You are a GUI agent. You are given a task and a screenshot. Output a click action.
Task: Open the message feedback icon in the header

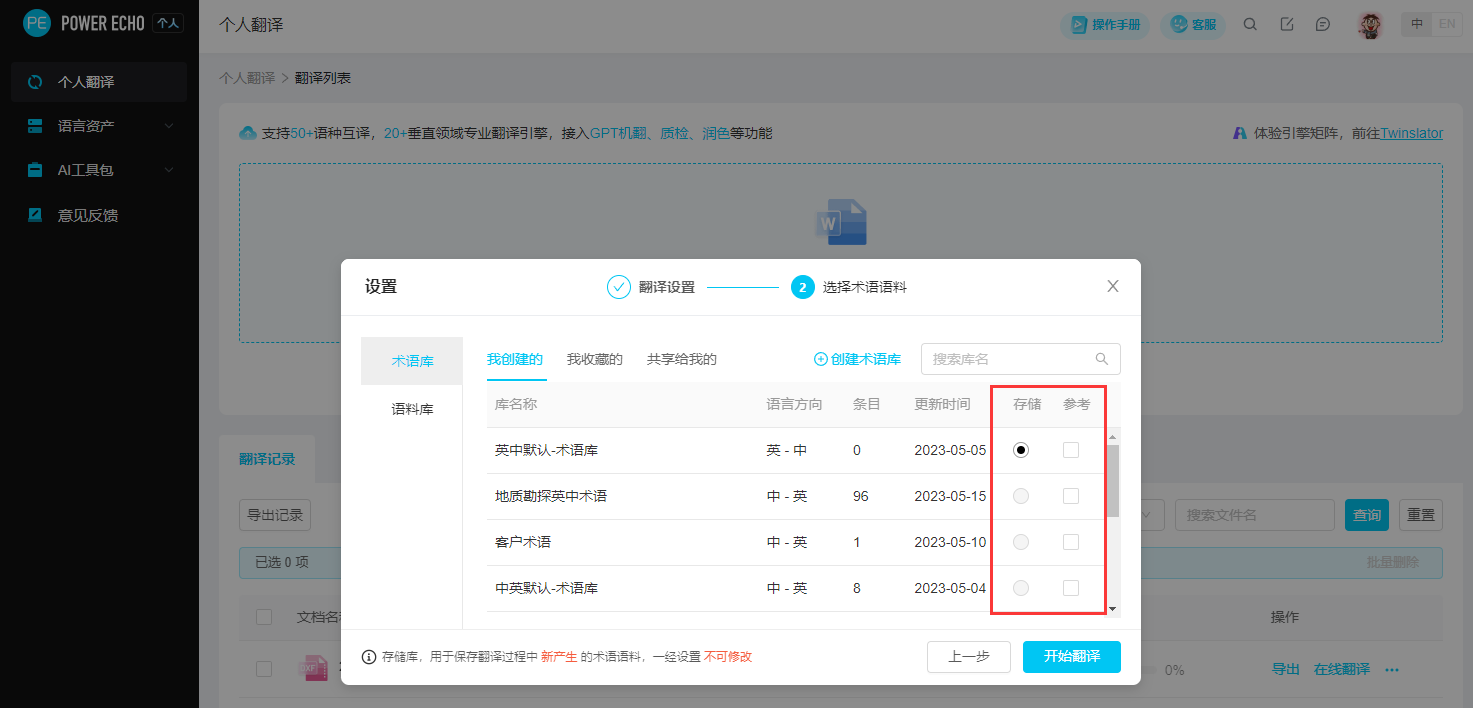click(1324, 23)
